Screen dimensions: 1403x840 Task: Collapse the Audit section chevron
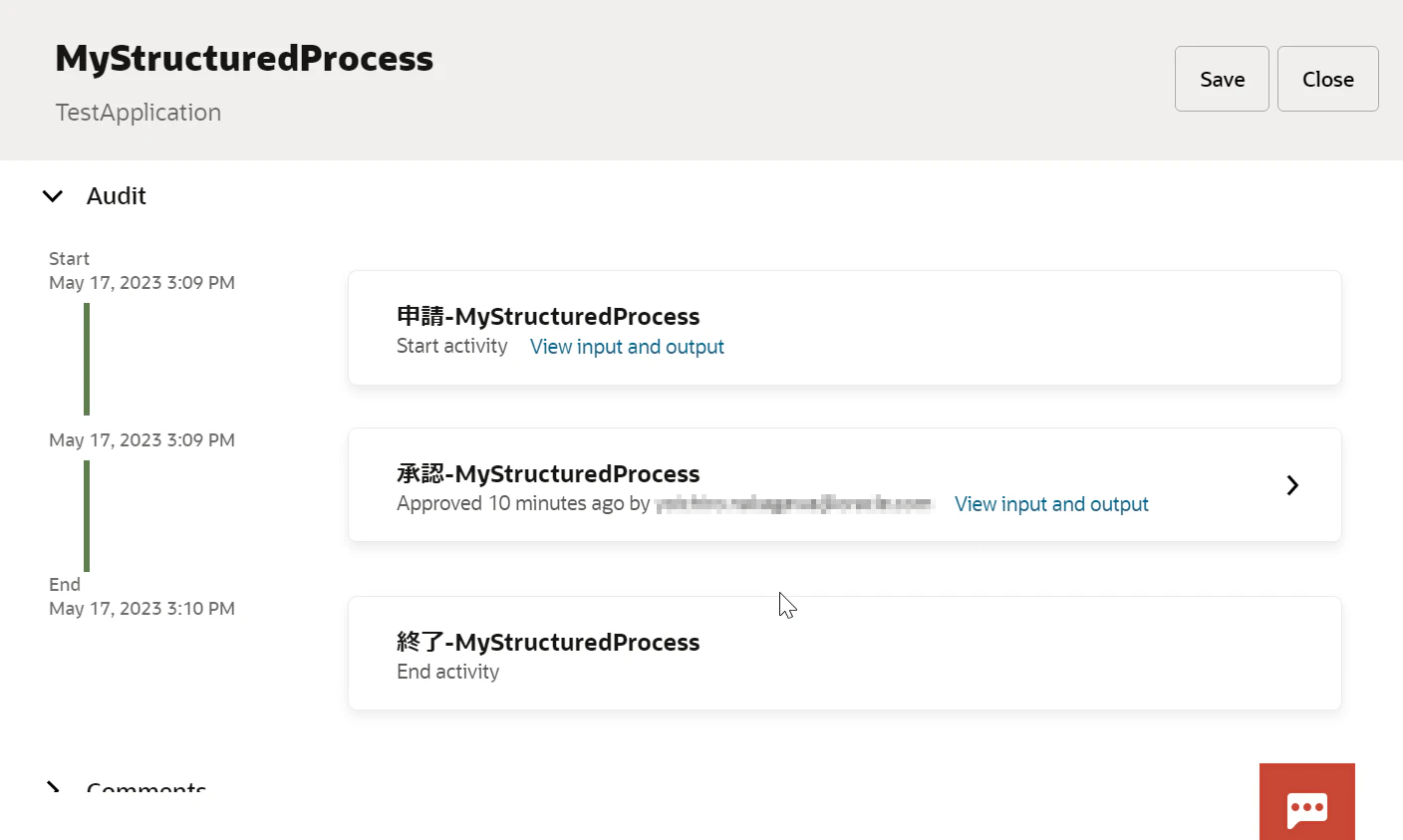click(x=53, y=196)
